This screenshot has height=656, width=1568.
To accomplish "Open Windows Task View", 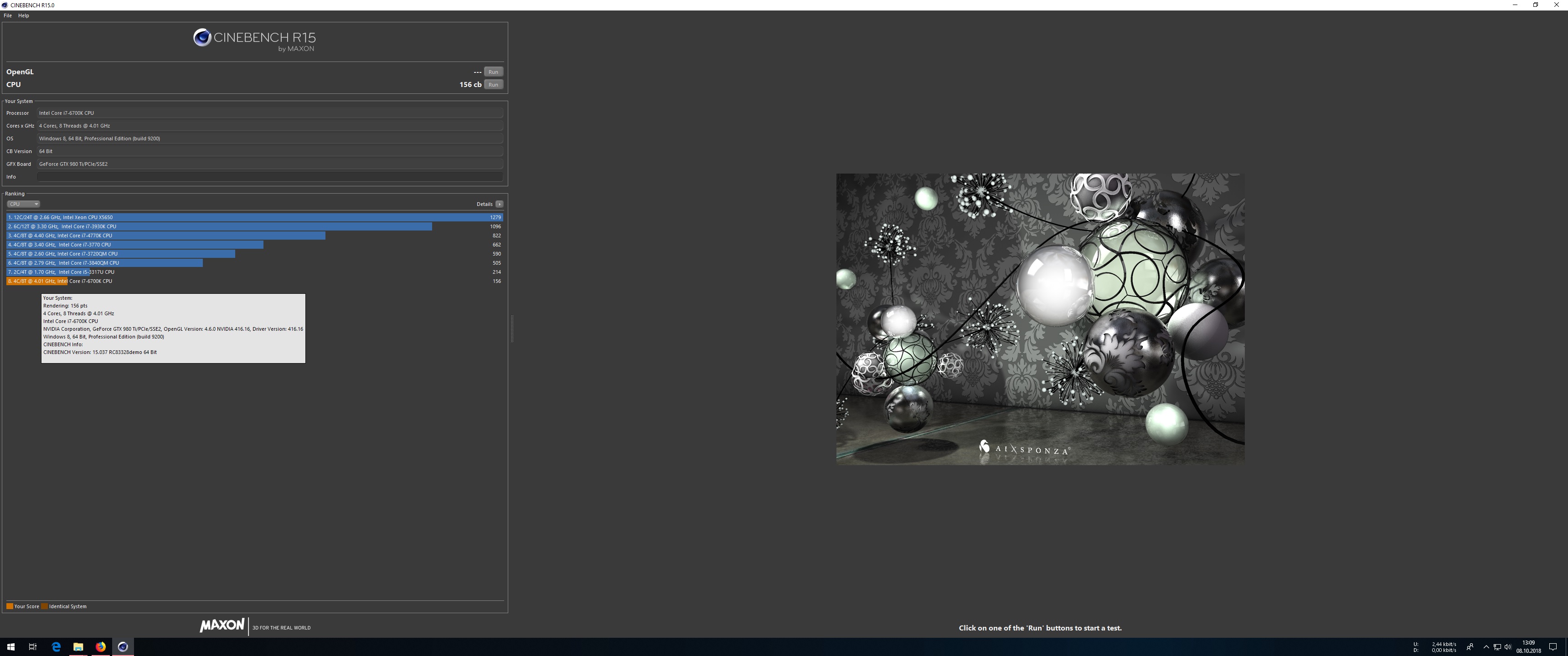I will 33,647.
